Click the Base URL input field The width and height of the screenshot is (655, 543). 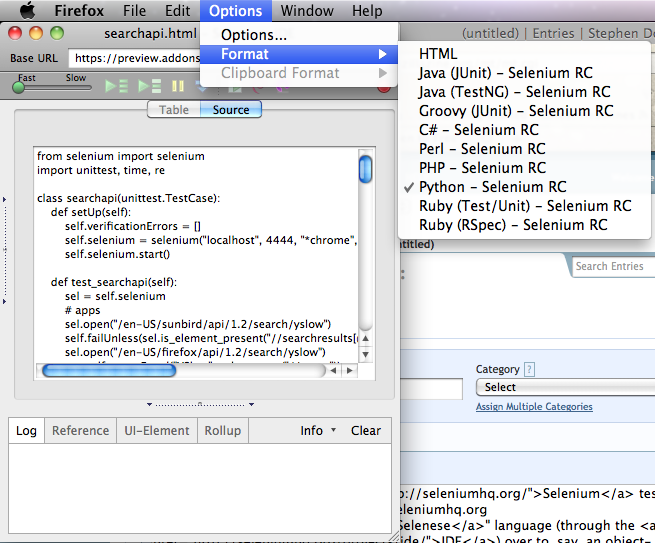tap(135, 58)
